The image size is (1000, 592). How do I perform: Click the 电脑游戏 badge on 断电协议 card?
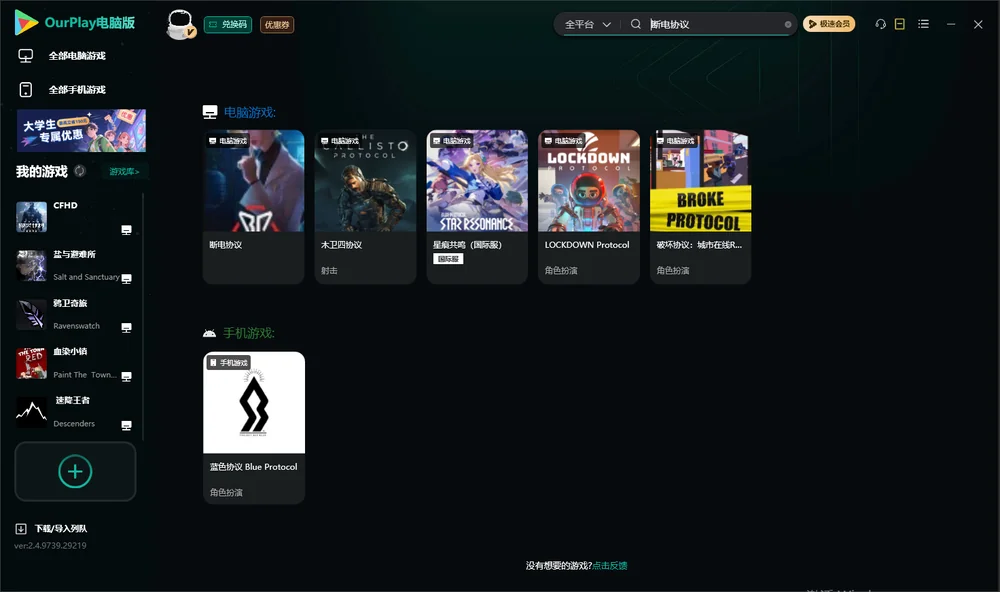227,140
